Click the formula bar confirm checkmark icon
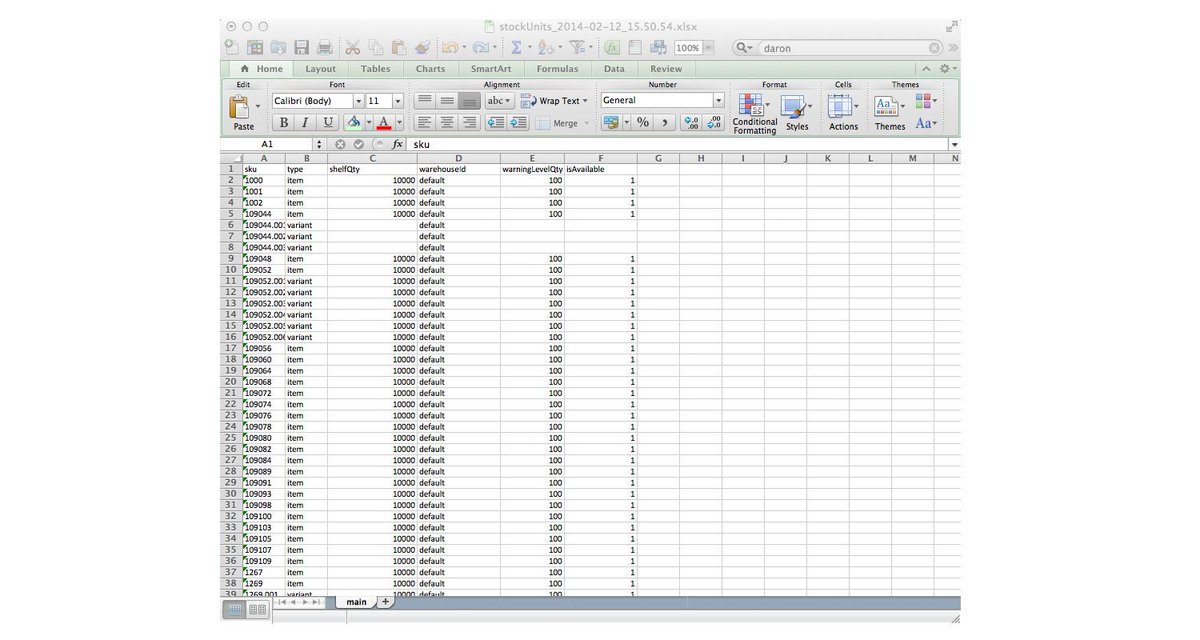Image resolution: width=1200 pixels, height=640 pixels. (359, 144)
